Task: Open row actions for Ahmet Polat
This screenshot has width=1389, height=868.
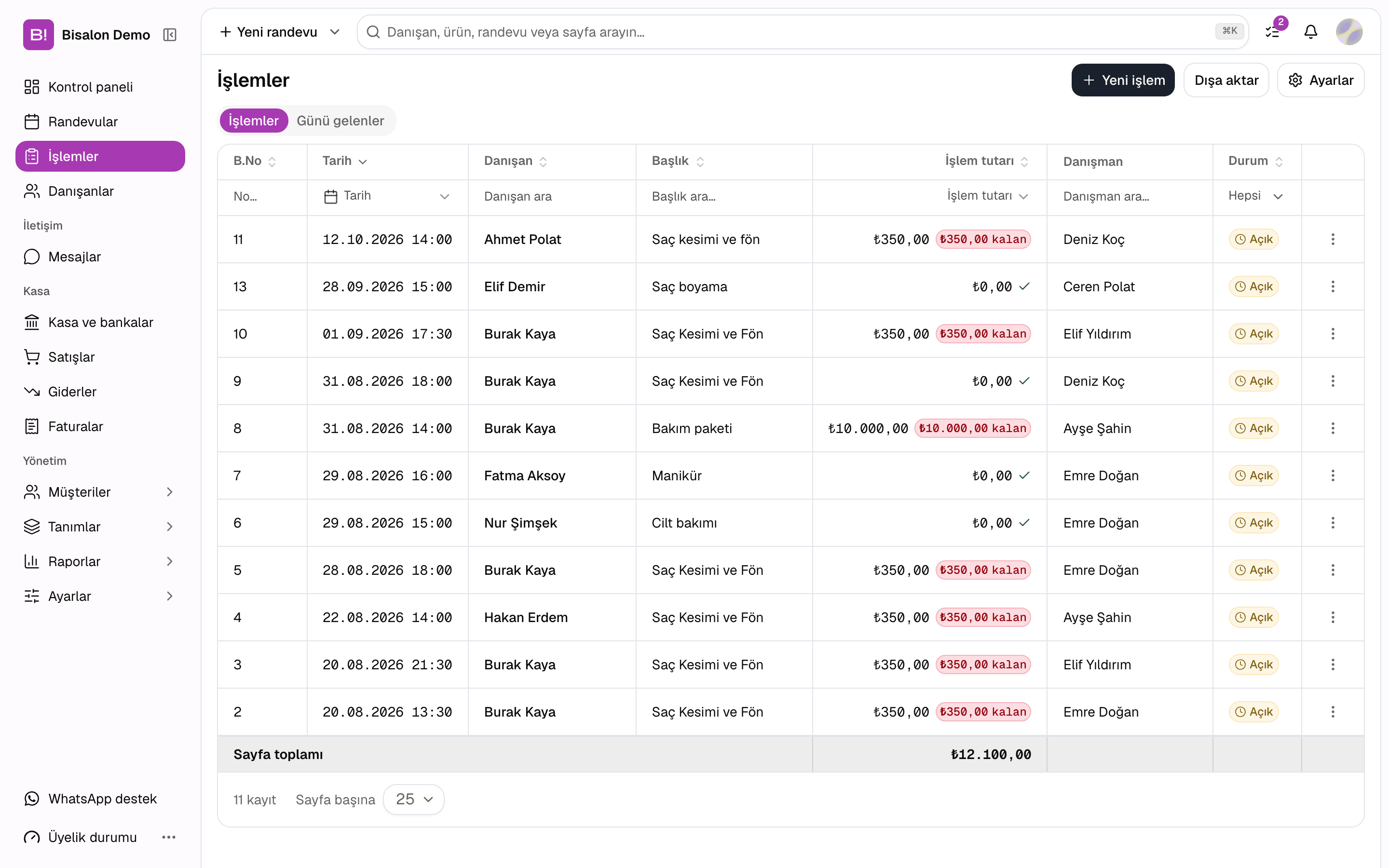Action: tap(1332, 239)
